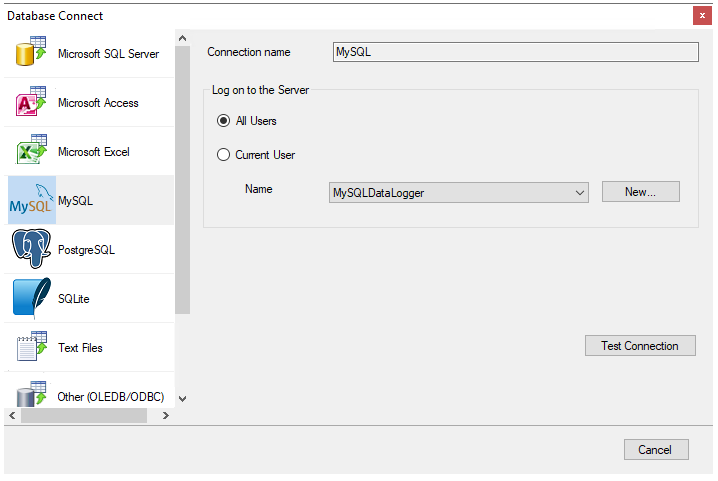Open the Name dropdown showing MySQLDataLogger
The width and height of the screenshot is (718, 481).
(x=459, y=193)
